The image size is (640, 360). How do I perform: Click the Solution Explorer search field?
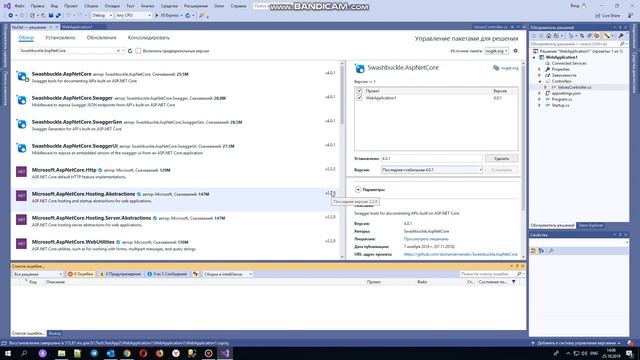(x=574, y=44)
